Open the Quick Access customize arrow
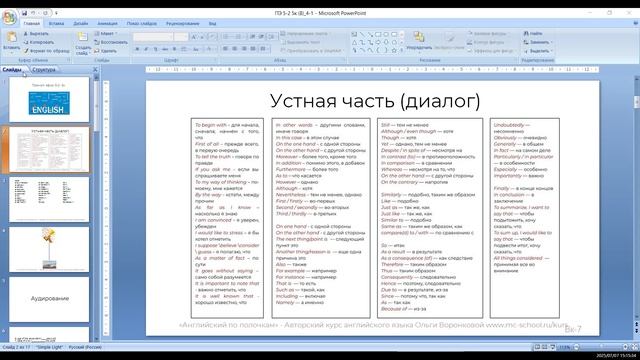Viewport: 640px width, 360px height. click(x=56, y=13)
